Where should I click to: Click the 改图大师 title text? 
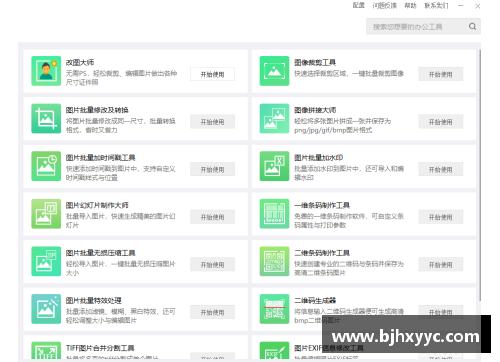pyautogui.click(x=80, y=62)
